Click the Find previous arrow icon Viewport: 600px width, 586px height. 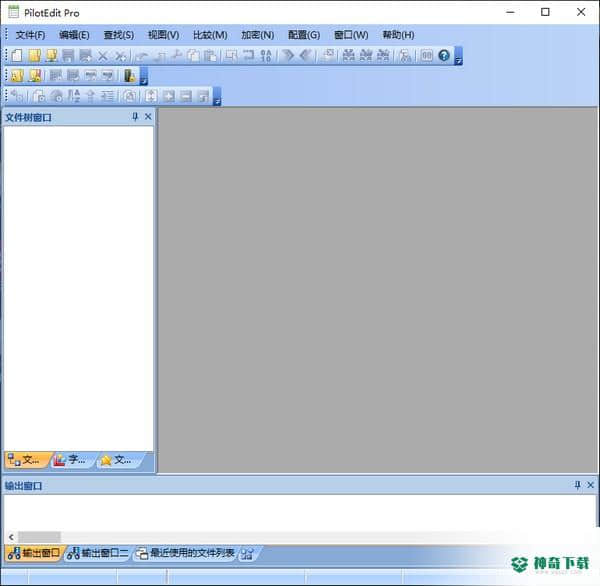pyautogui.click(x=305, y=56)
